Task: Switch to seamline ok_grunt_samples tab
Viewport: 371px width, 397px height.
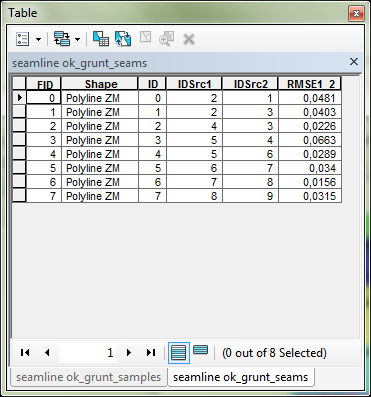Action: click(89, 377)
